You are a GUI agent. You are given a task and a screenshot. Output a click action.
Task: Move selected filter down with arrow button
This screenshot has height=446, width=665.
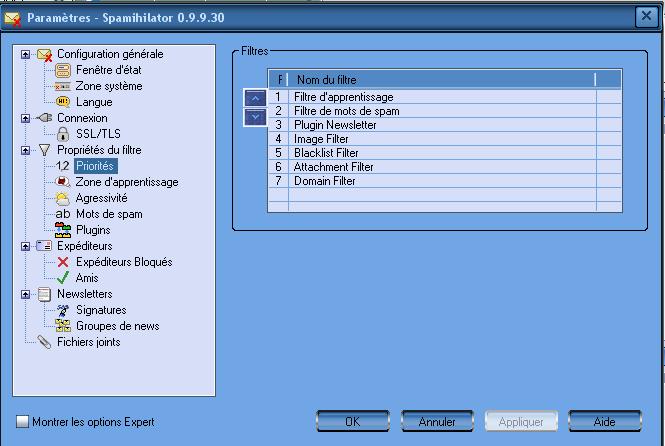[x=254, y=117]
